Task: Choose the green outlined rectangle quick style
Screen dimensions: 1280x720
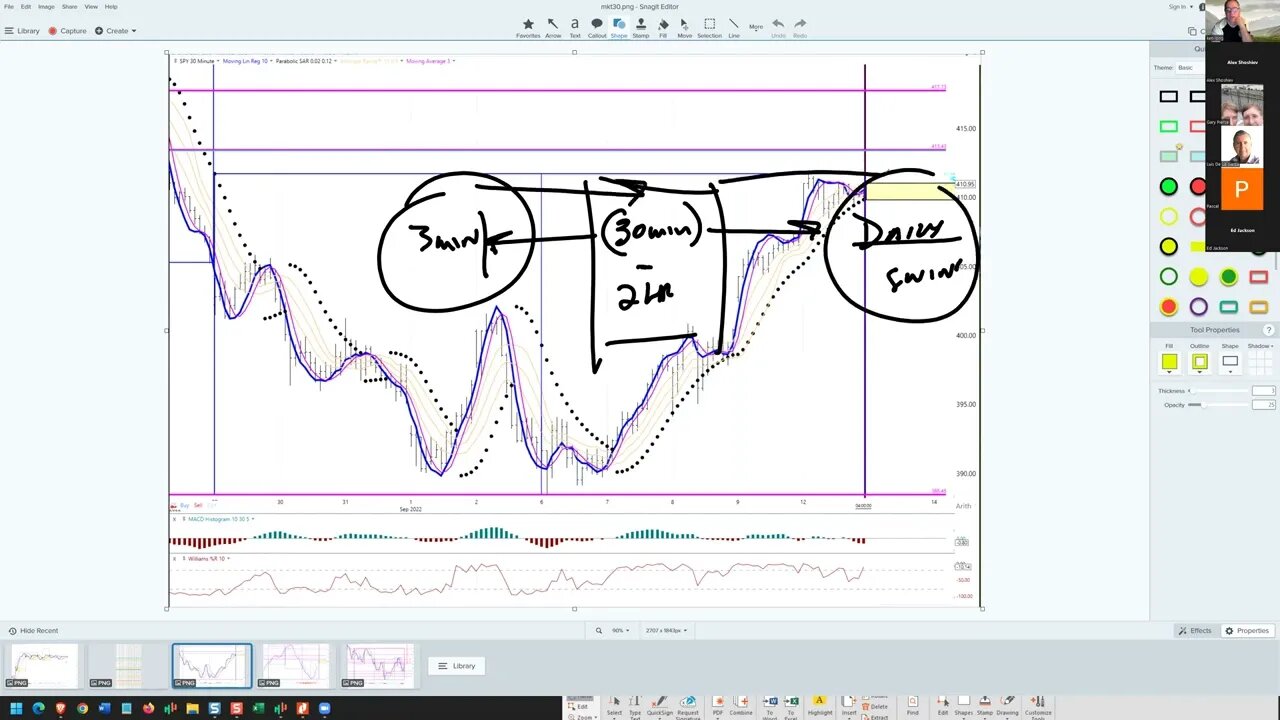Action: (1168, 127)
